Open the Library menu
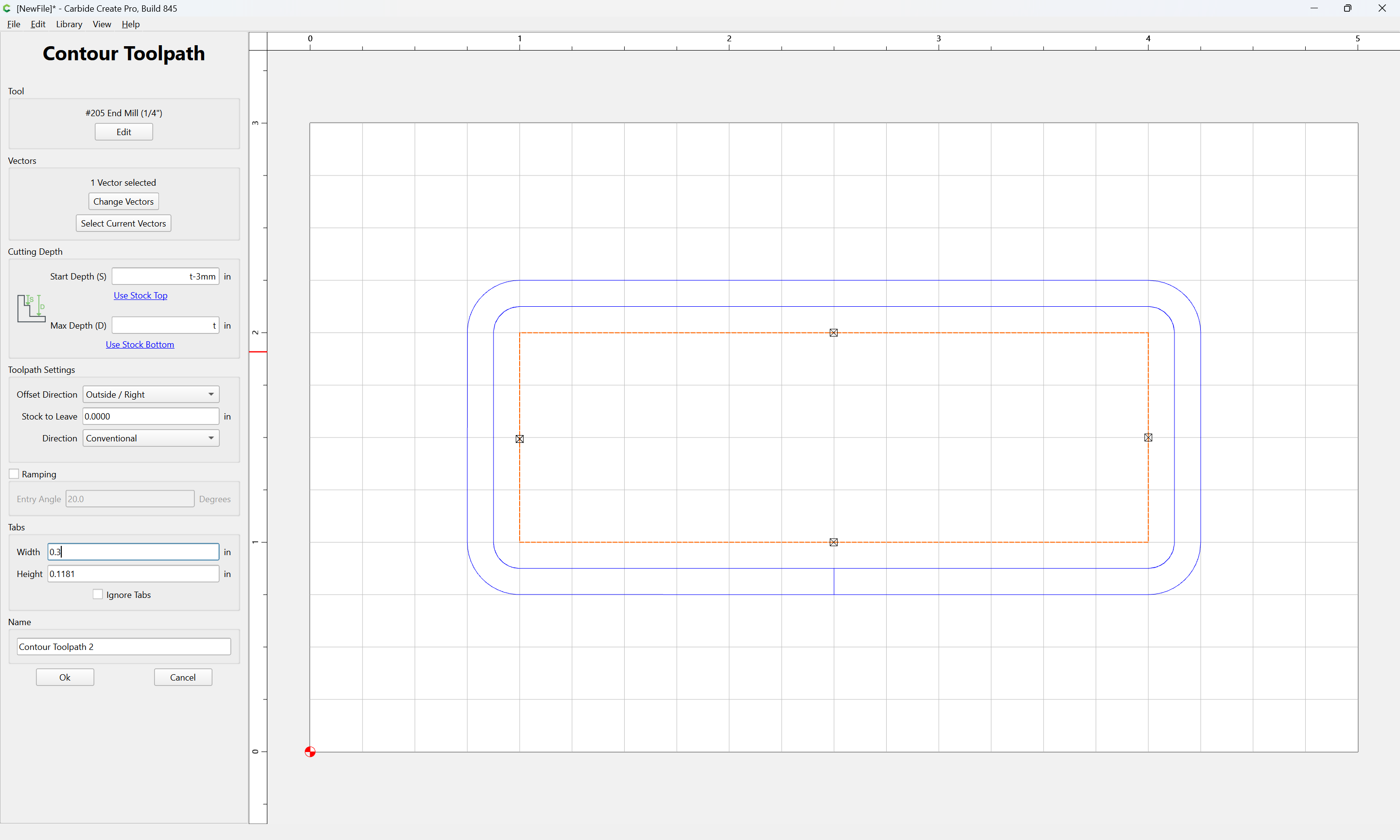1400x840 pixels. click(69, 24)
